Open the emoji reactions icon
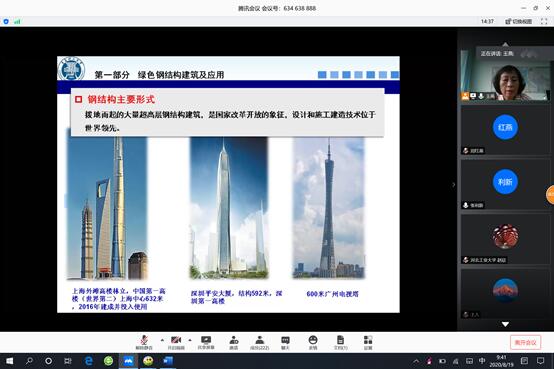The width and height of the screenshot is (554, 369). [x=313, y=342]
